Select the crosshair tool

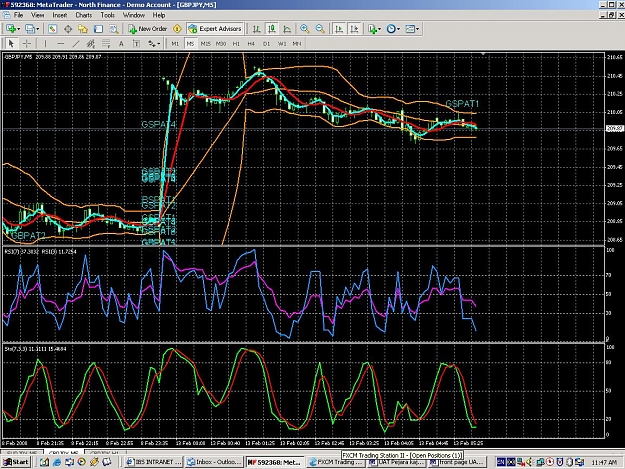[x=27, y=43]
